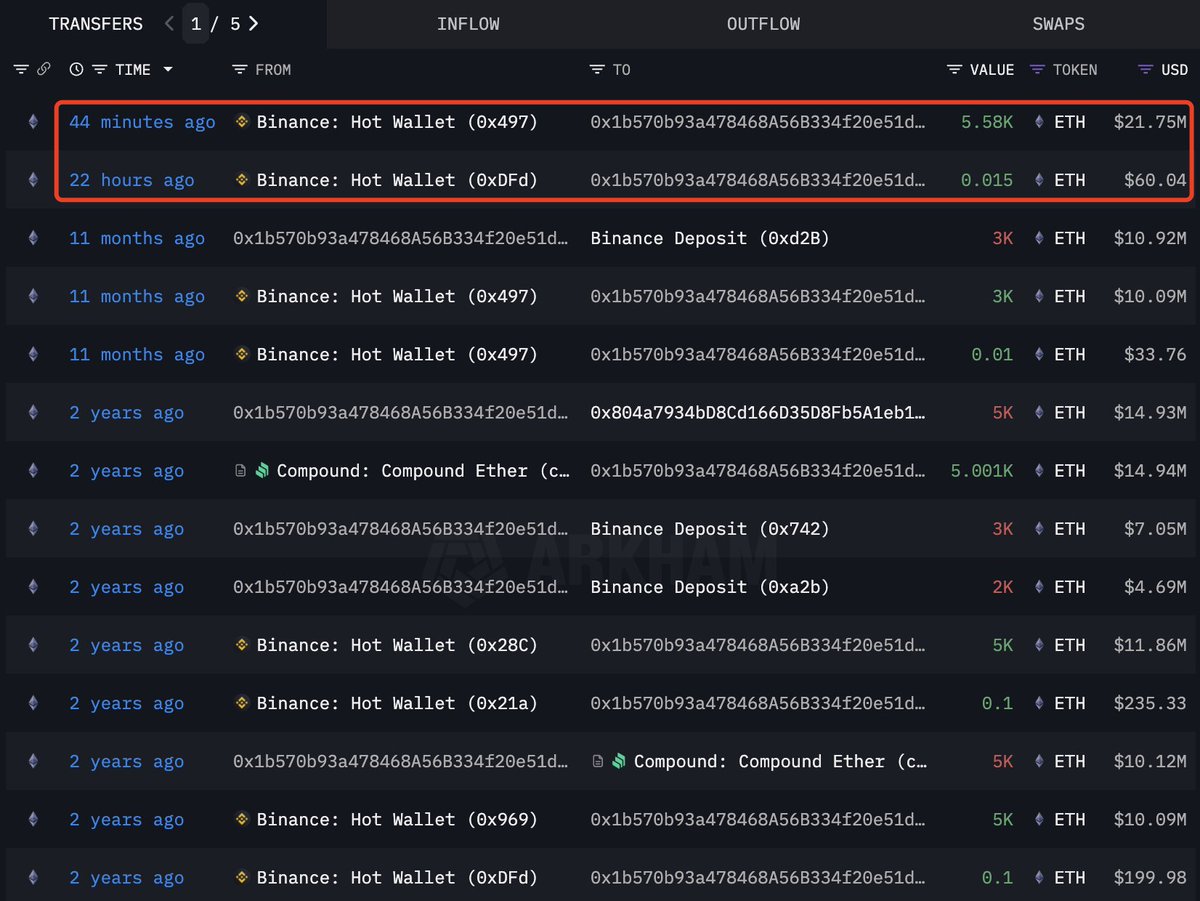Screen dimensions: 1200x901
Task: Click the chain link filter icon in header
Action: point(43,70)
